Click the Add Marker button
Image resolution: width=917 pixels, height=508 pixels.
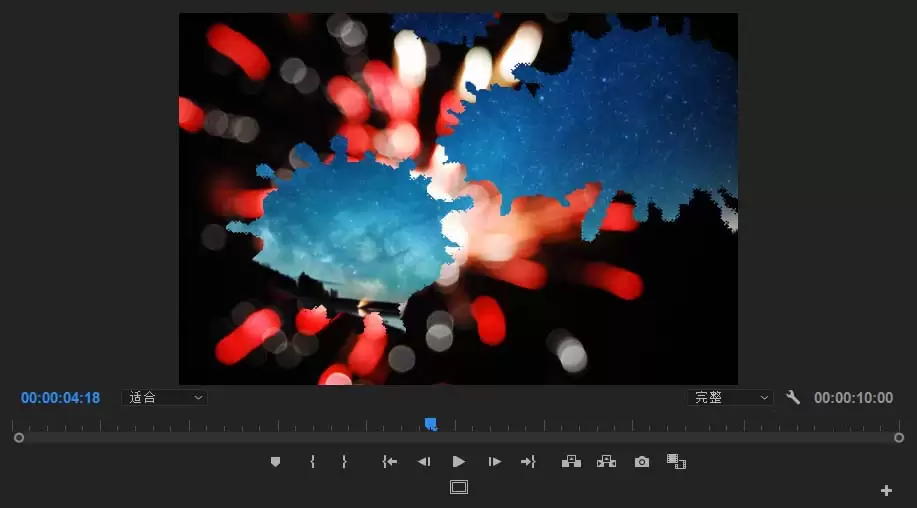point(276,462)
